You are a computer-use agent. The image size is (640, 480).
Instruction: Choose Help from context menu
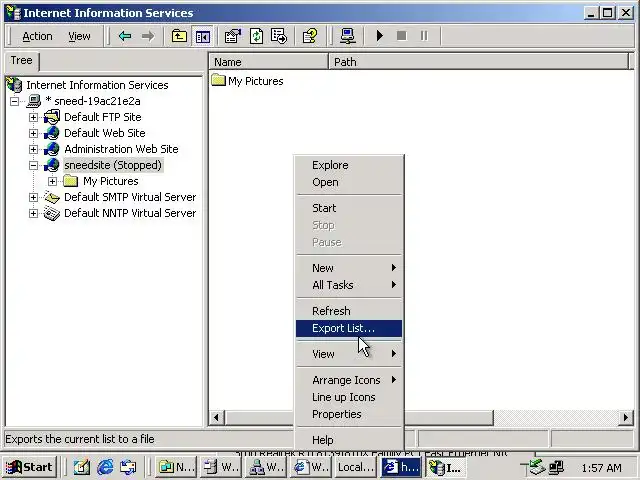[349, 440]
